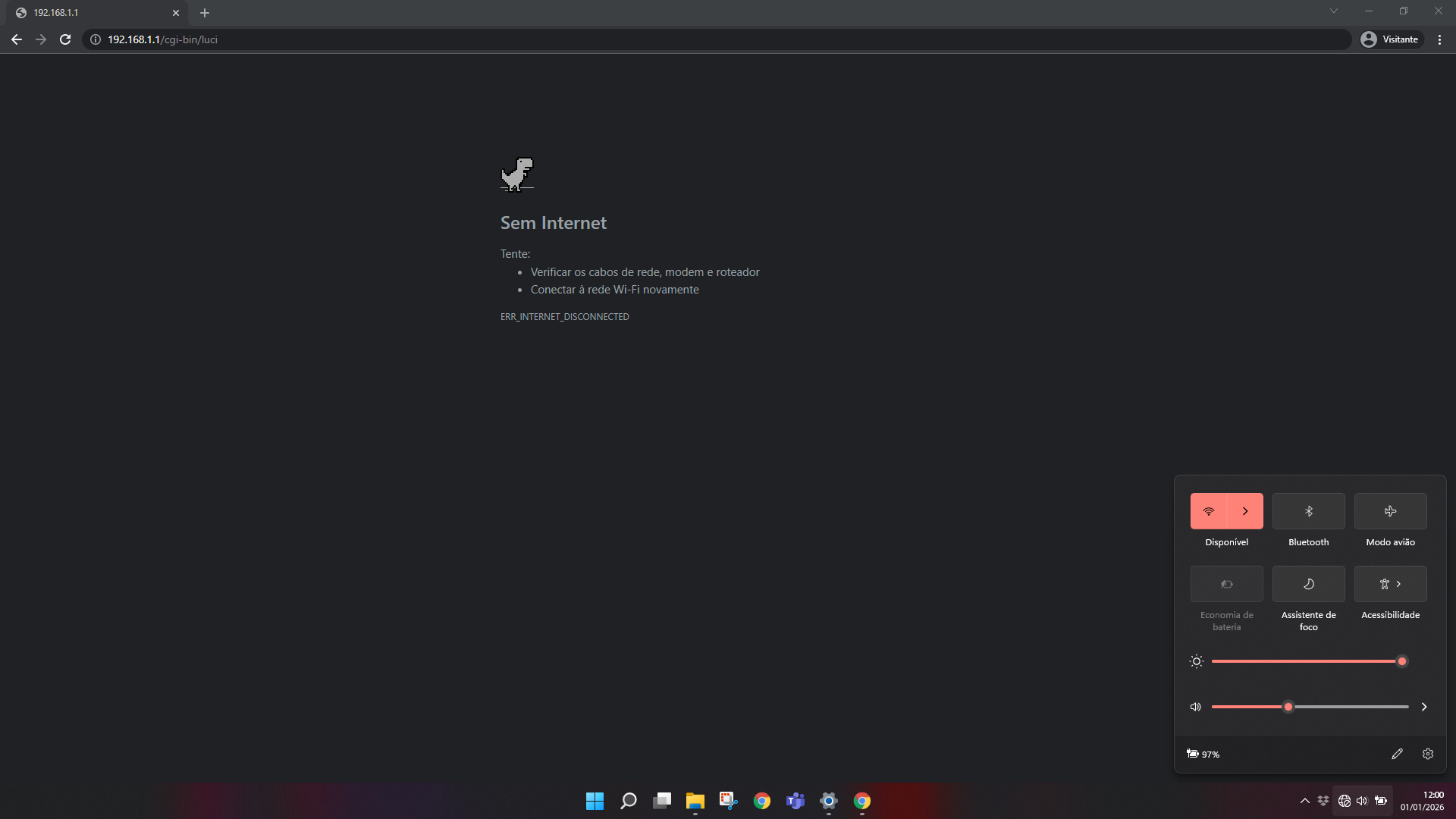
Task: Expand the Wi-Fi networks list chevron
Action: coord(1245,511)
